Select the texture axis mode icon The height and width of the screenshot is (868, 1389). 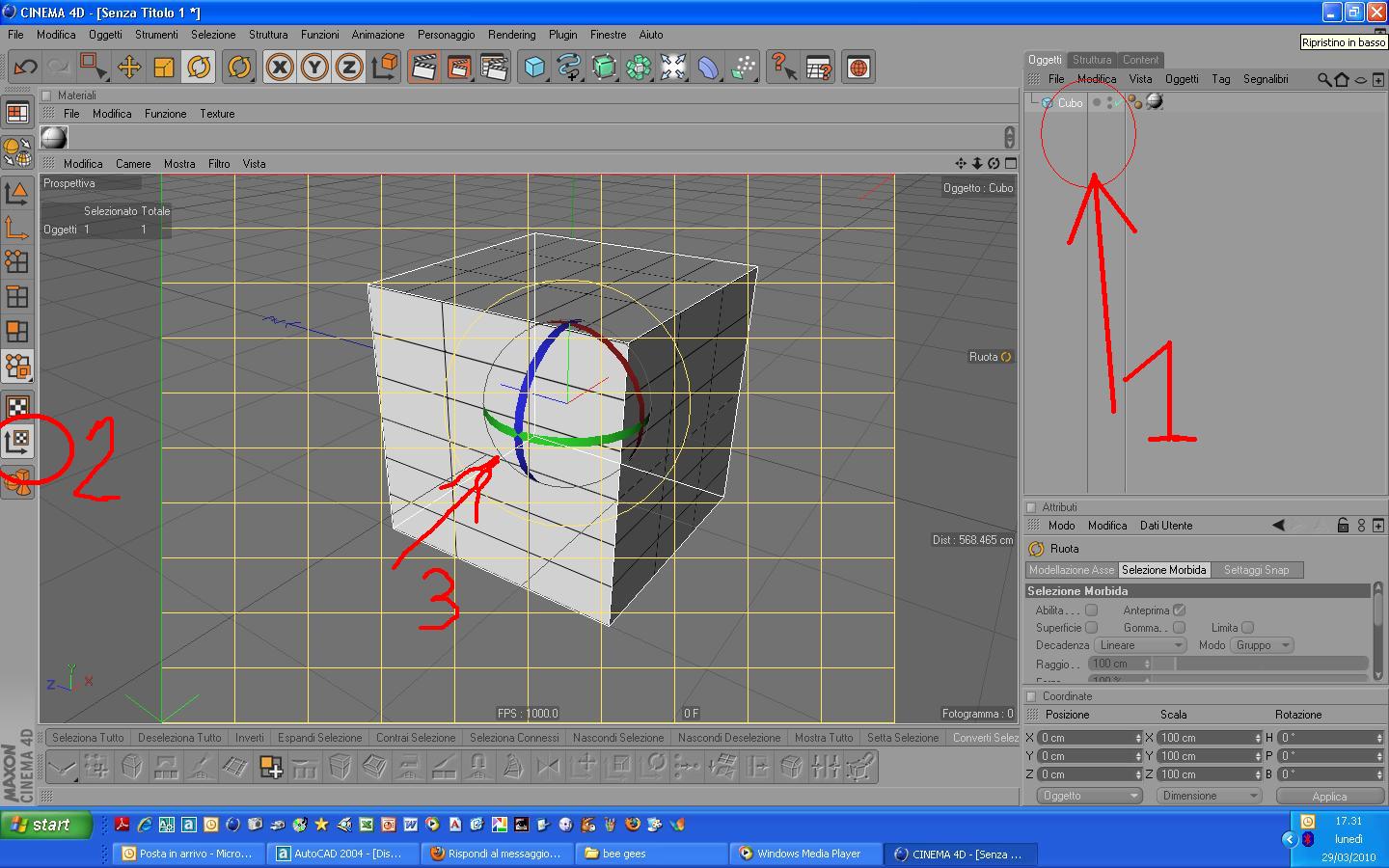coord(17,442)
